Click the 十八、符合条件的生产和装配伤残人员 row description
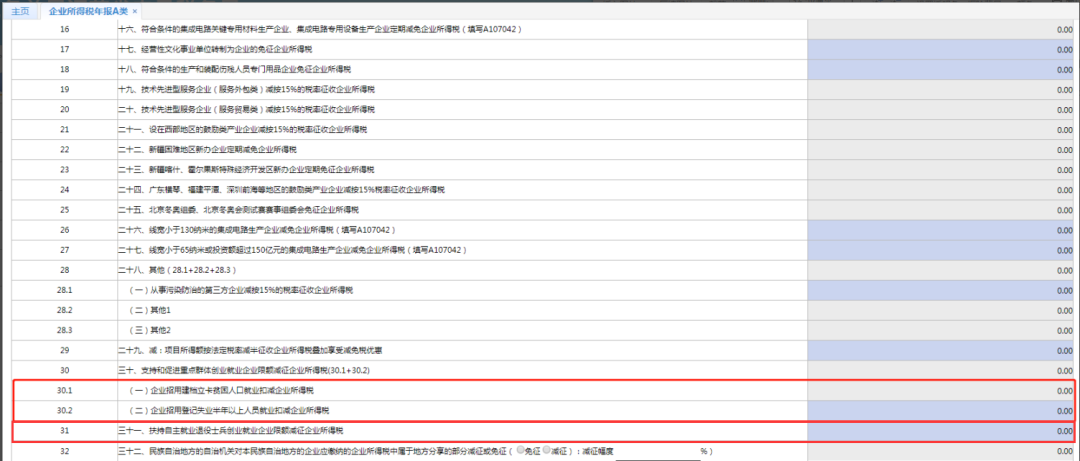Image resolution: width=1080 pixels, height=461 pixels. [234, 70]
